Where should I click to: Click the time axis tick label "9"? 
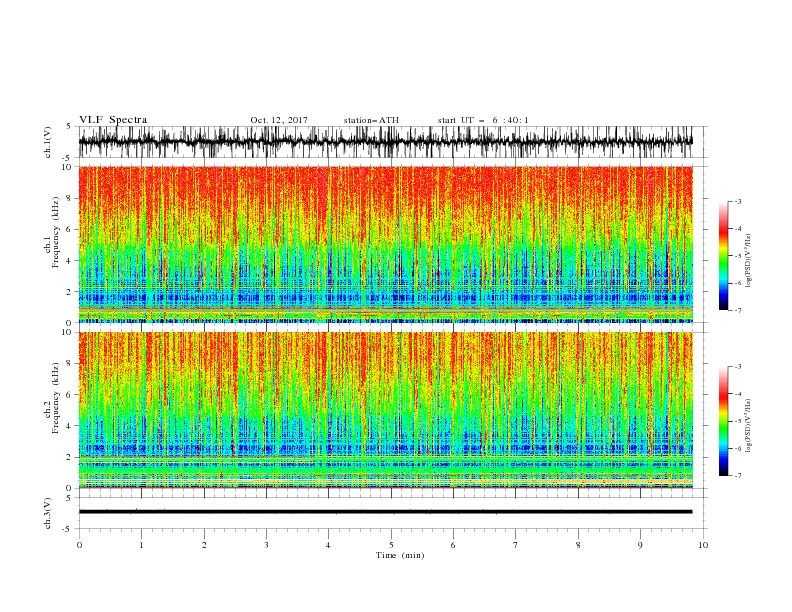(x=640, y=545)
